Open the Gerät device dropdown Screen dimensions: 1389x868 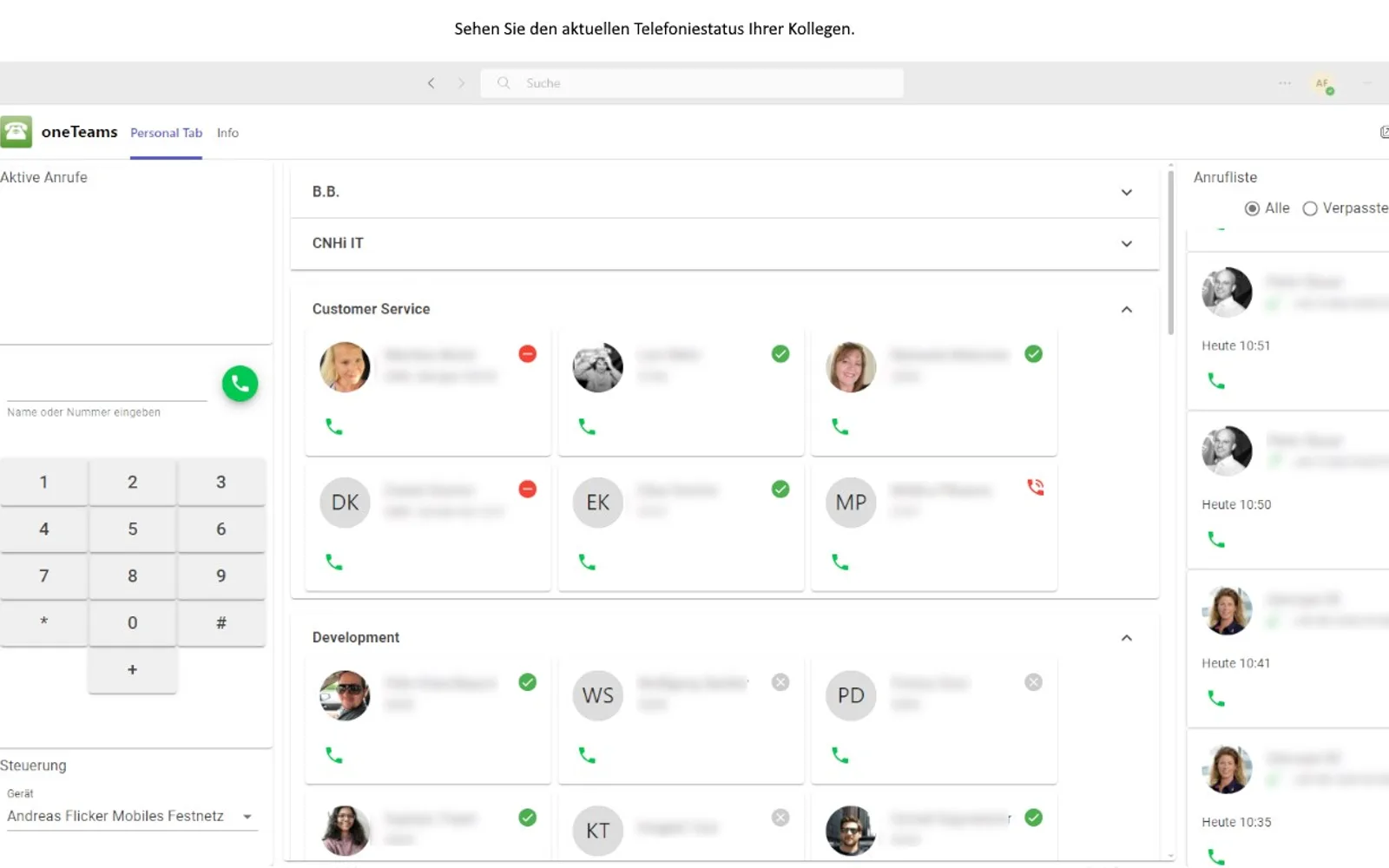[132, 817]
